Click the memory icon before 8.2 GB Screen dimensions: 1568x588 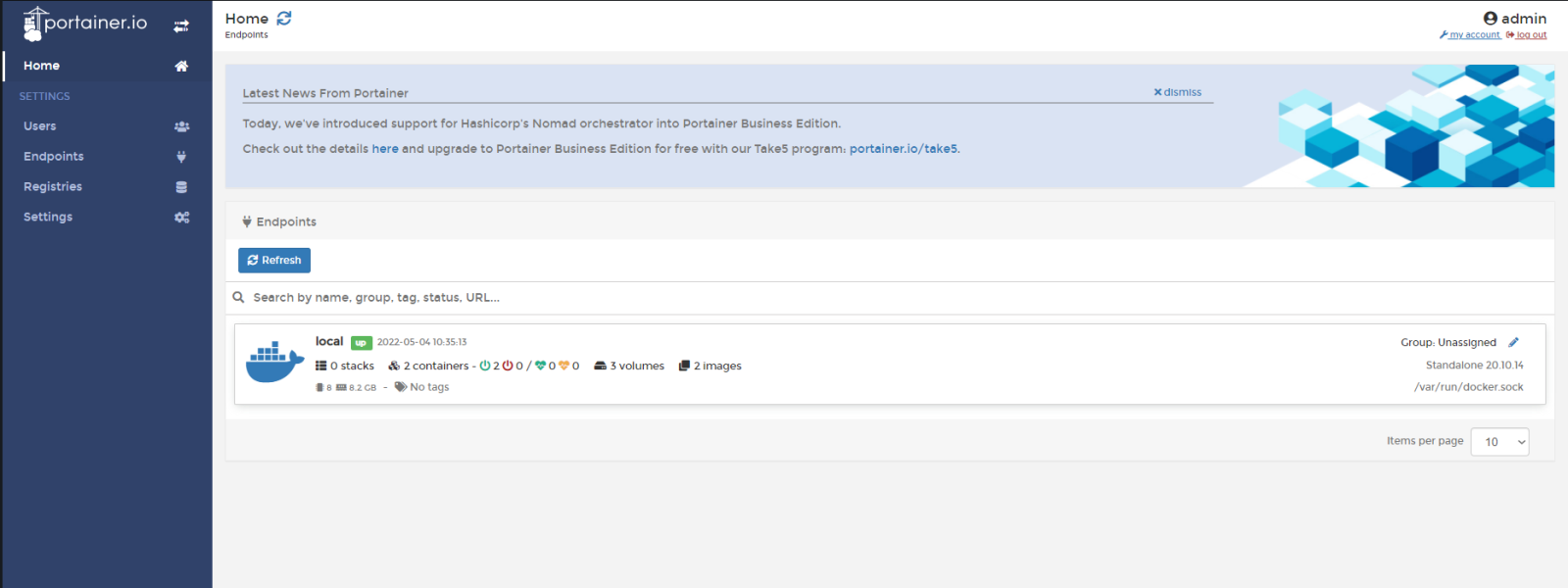click(x=341, y=388)
